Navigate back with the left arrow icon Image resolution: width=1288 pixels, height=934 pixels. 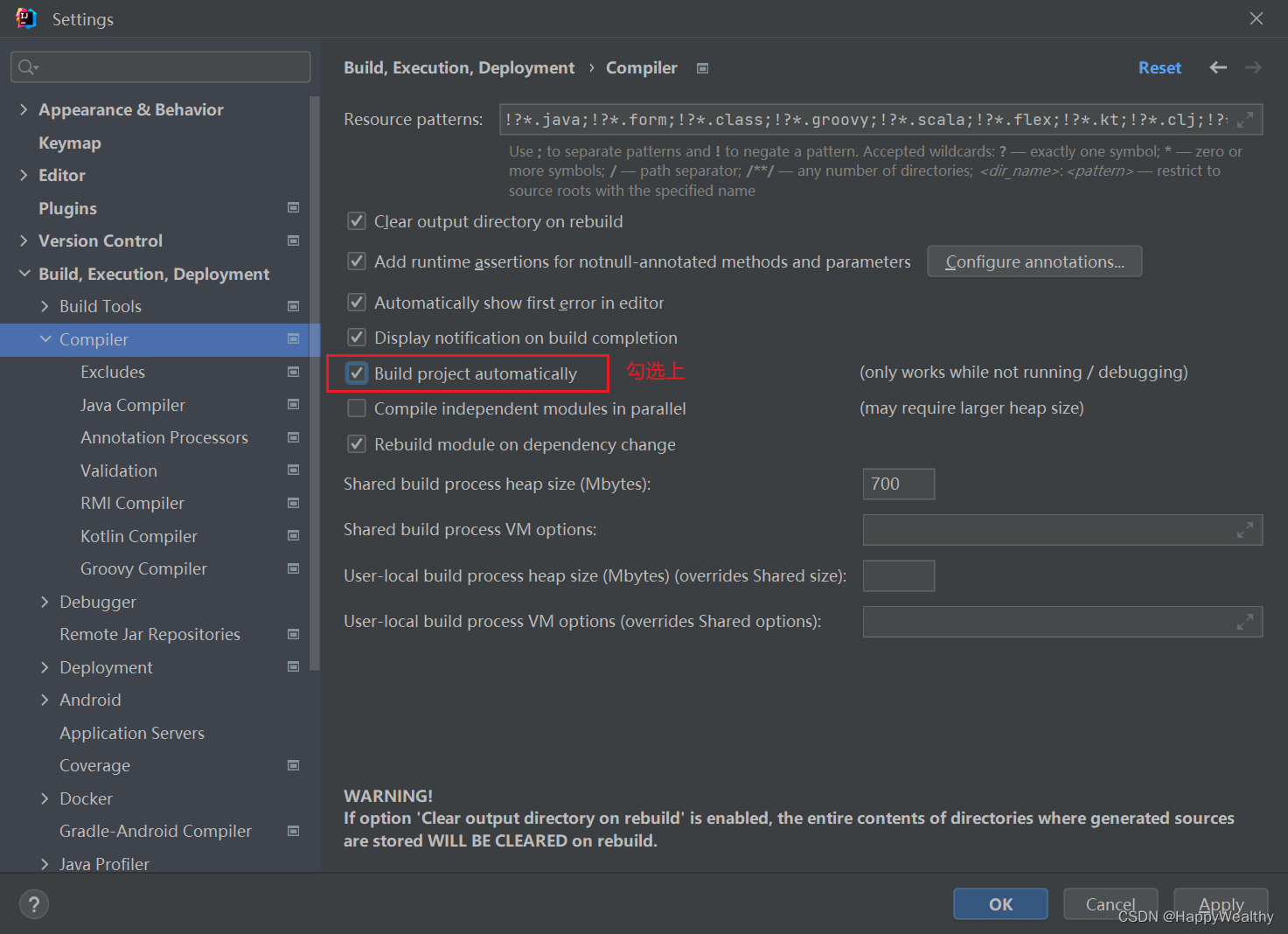[x=1218, y=67]
